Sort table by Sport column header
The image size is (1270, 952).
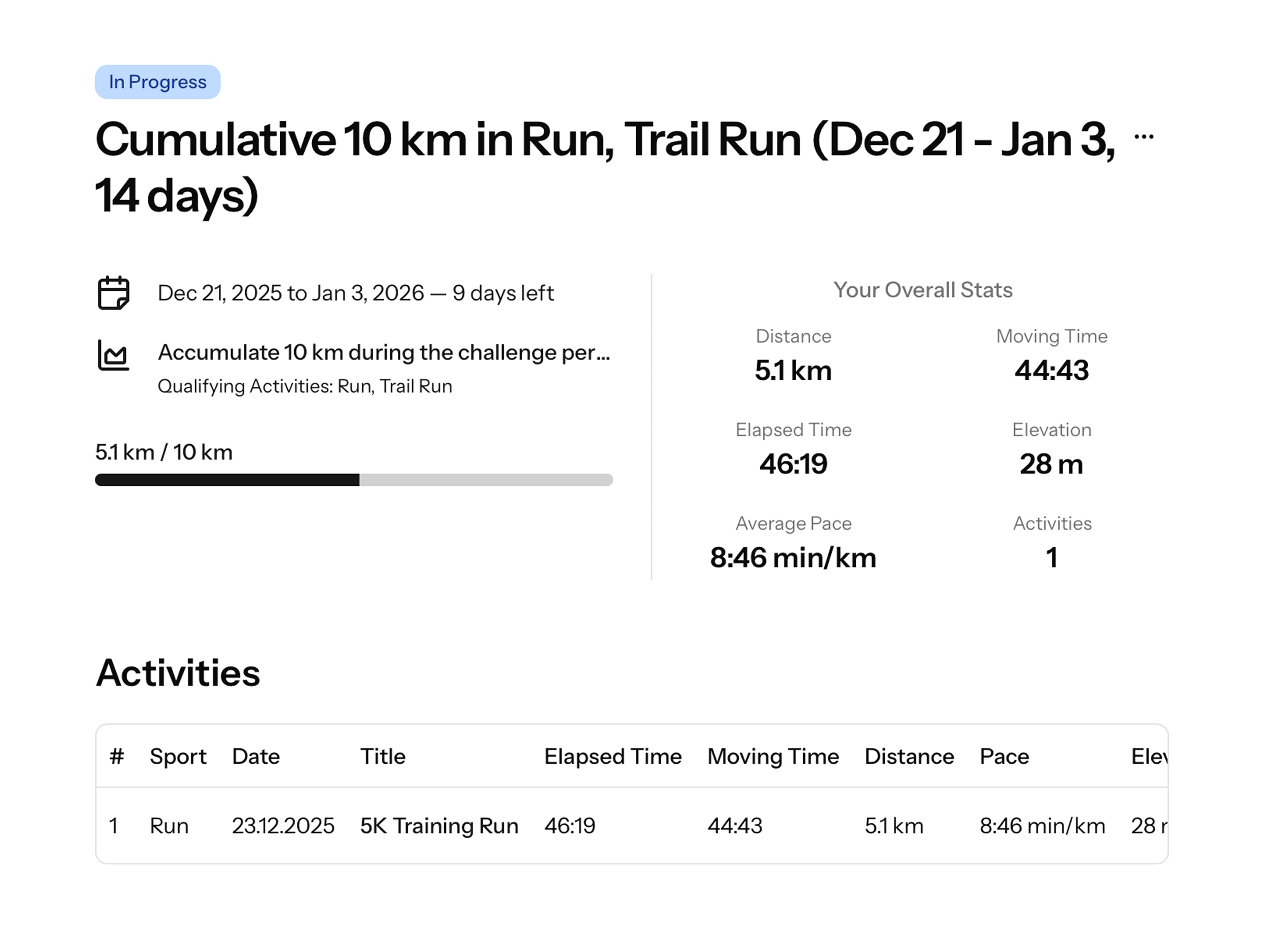pyautogui.click(x=177, y=756)
